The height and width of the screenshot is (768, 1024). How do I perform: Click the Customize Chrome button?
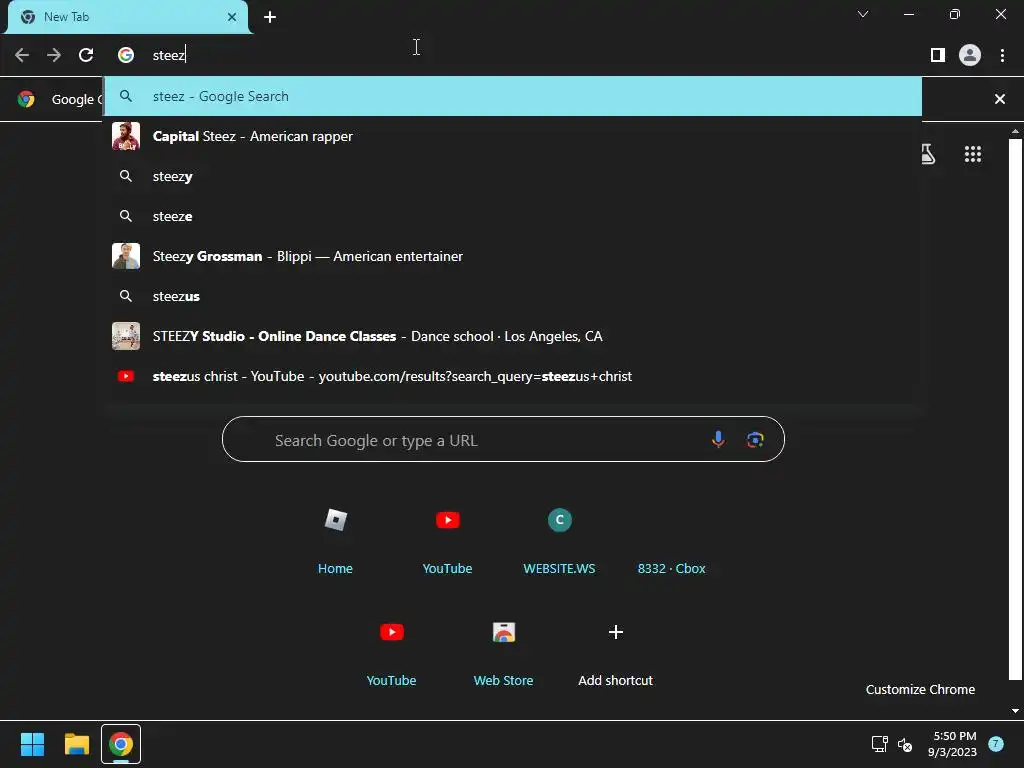[920, 690]
